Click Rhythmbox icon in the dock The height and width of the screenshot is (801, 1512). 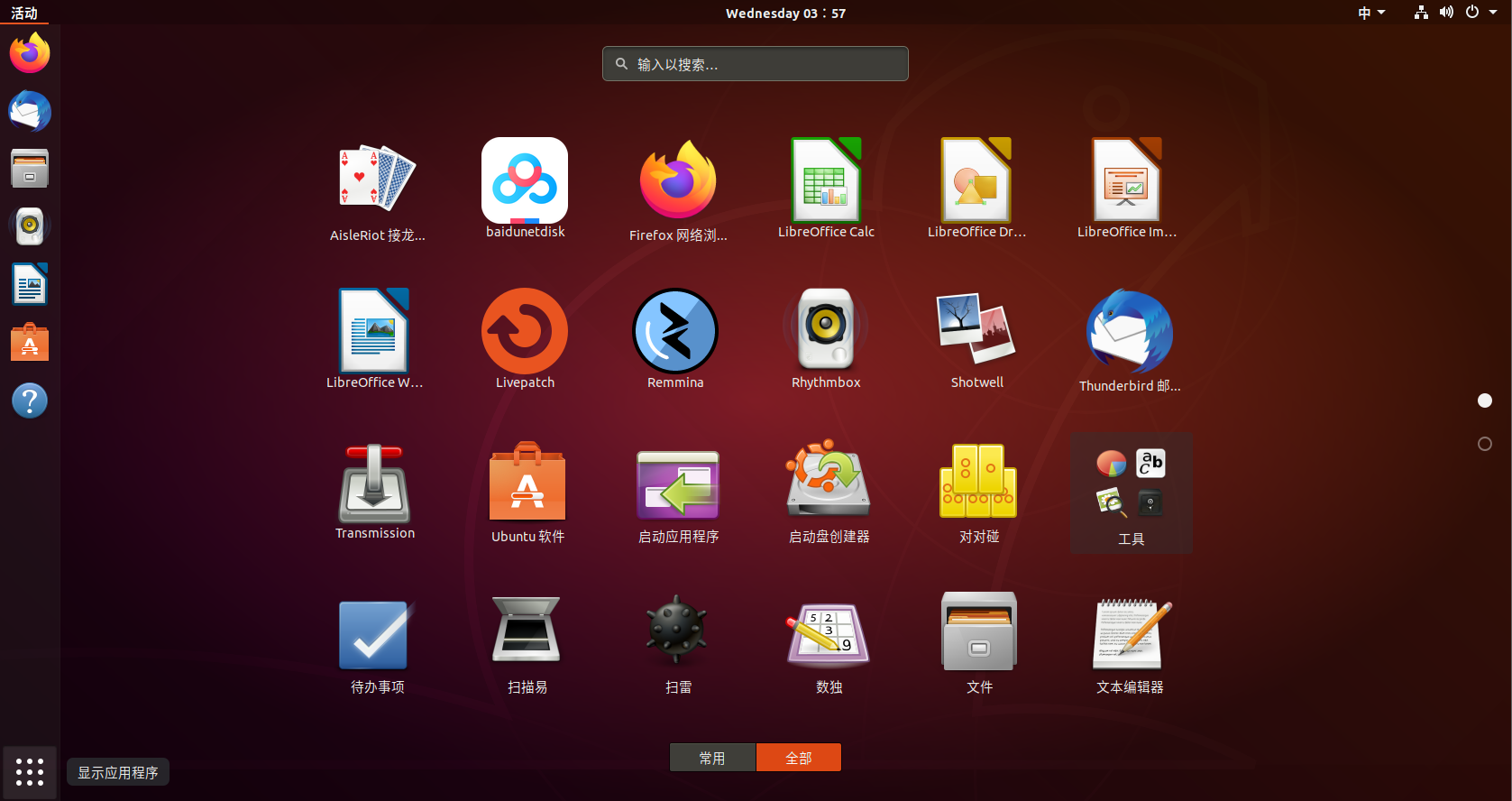click(30, 226)
